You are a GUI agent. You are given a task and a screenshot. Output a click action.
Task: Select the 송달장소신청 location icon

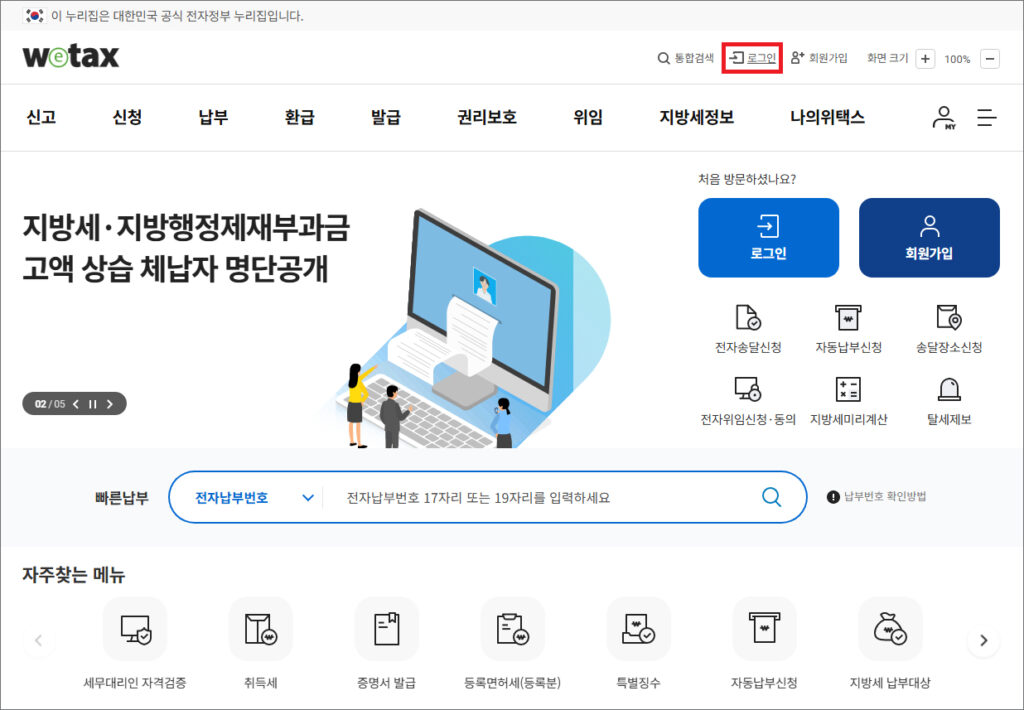(949, 318)
